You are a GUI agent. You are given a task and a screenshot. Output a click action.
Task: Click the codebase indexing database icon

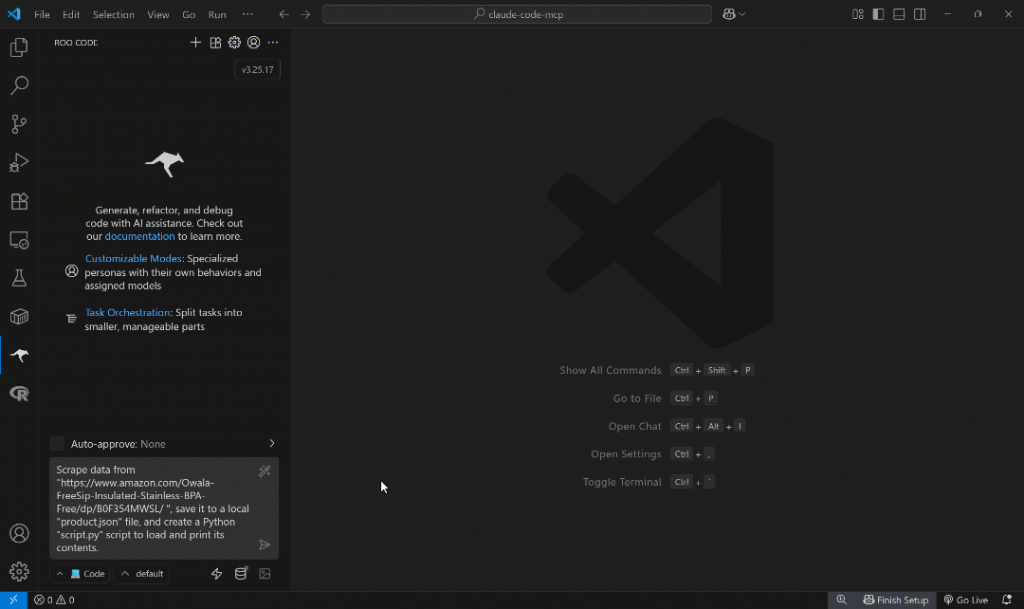(240, 574)
